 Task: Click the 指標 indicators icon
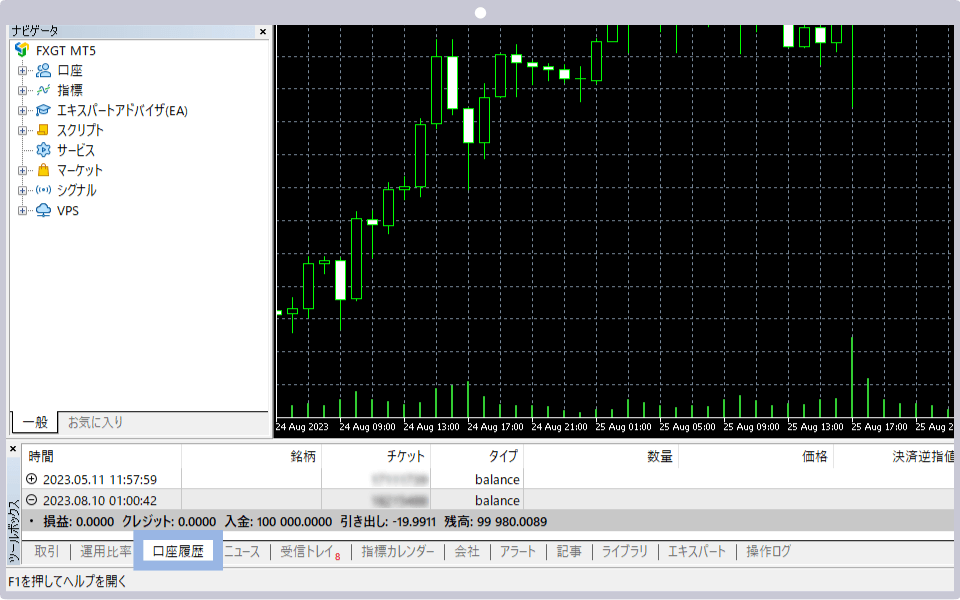click(43, 91)
